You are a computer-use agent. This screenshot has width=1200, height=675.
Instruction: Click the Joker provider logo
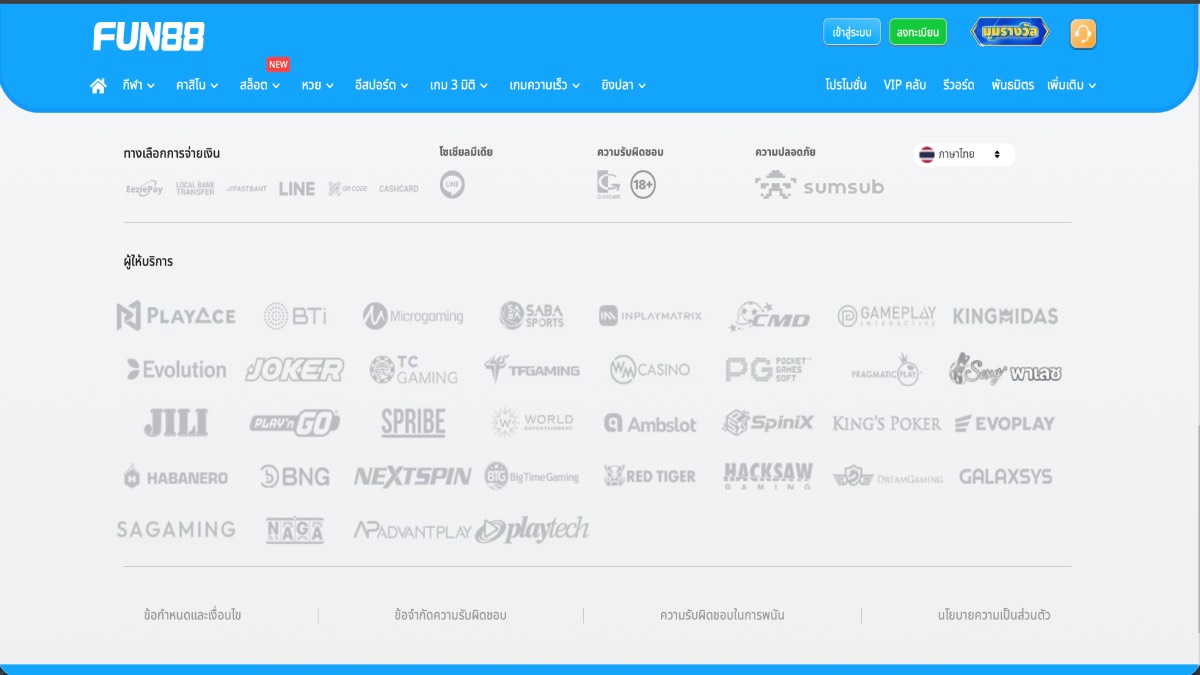click(295, 370)
